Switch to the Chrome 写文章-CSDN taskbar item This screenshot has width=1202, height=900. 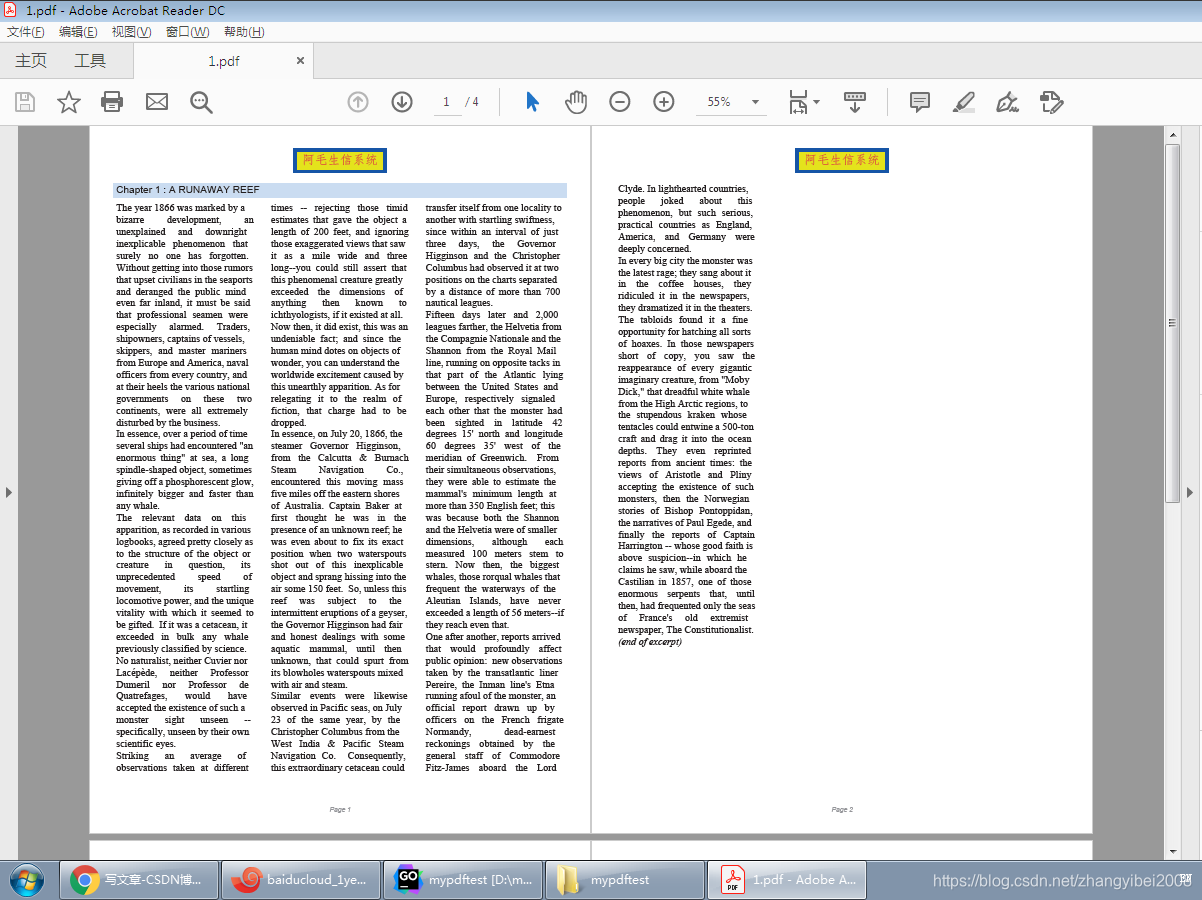[x=138, y=880]
